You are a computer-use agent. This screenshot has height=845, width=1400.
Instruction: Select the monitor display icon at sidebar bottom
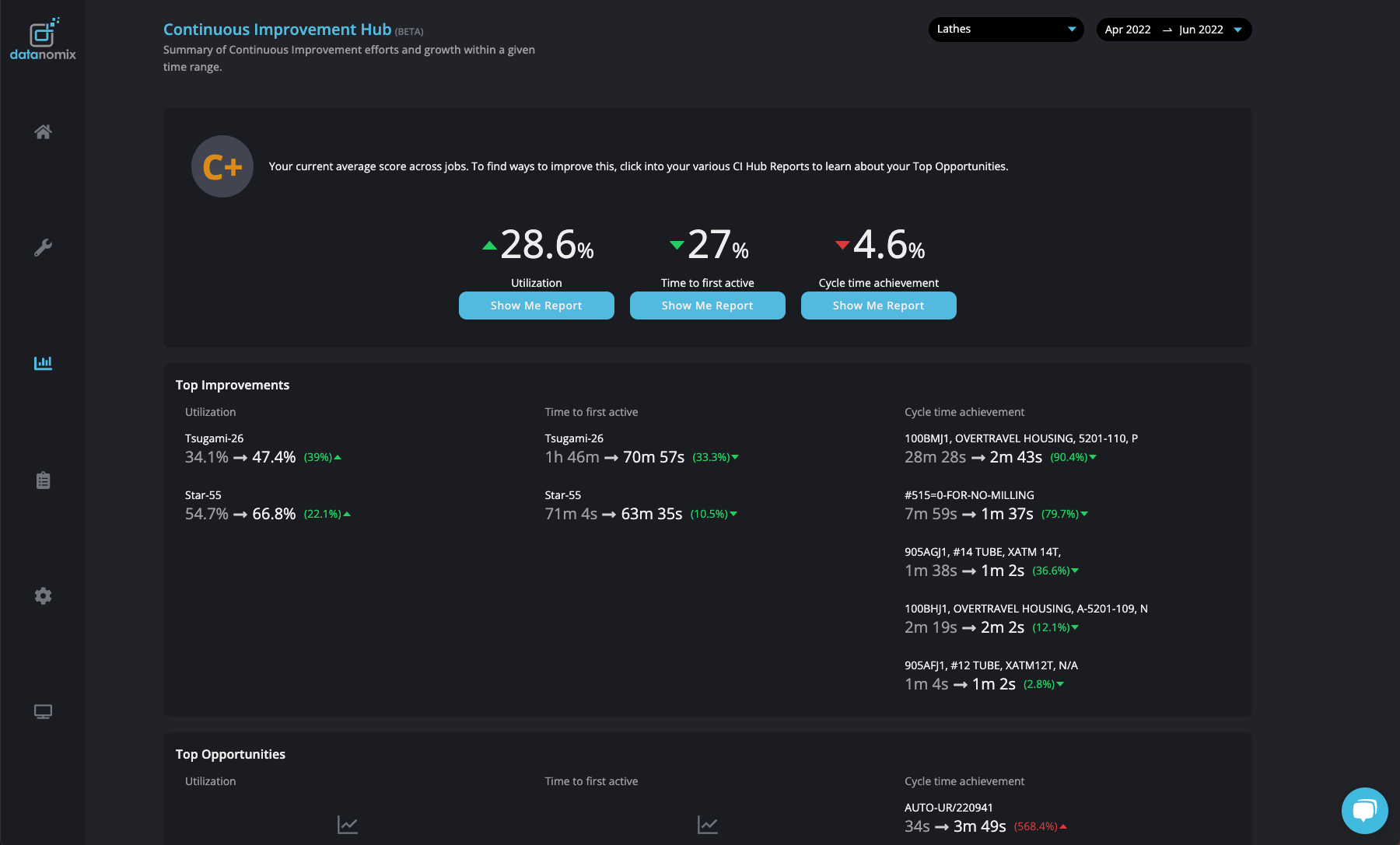[x=43, y=711]
